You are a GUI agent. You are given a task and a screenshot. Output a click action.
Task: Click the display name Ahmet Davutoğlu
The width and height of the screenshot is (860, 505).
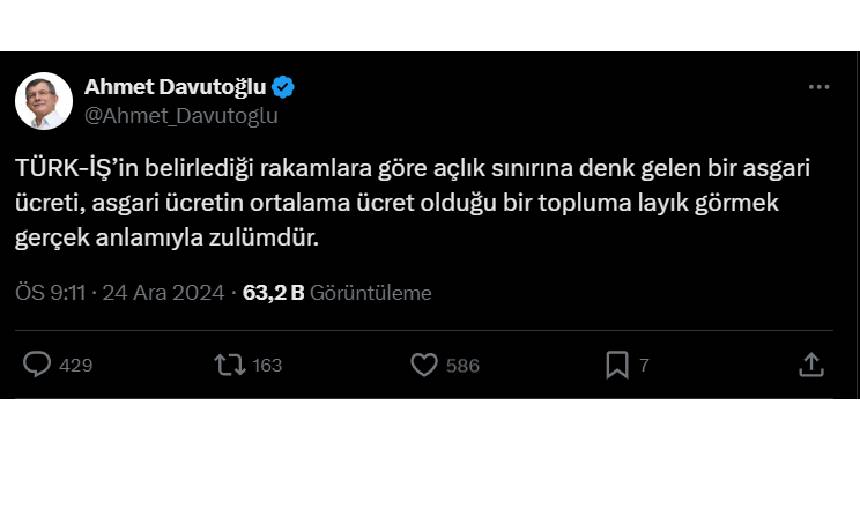point(175,87)
